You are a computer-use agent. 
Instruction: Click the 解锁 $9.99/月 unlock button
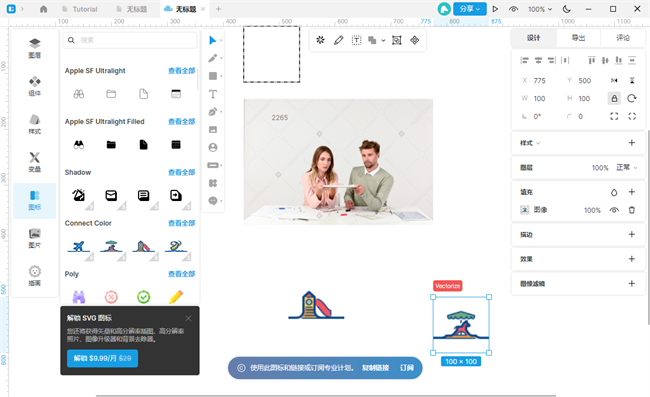102,358
